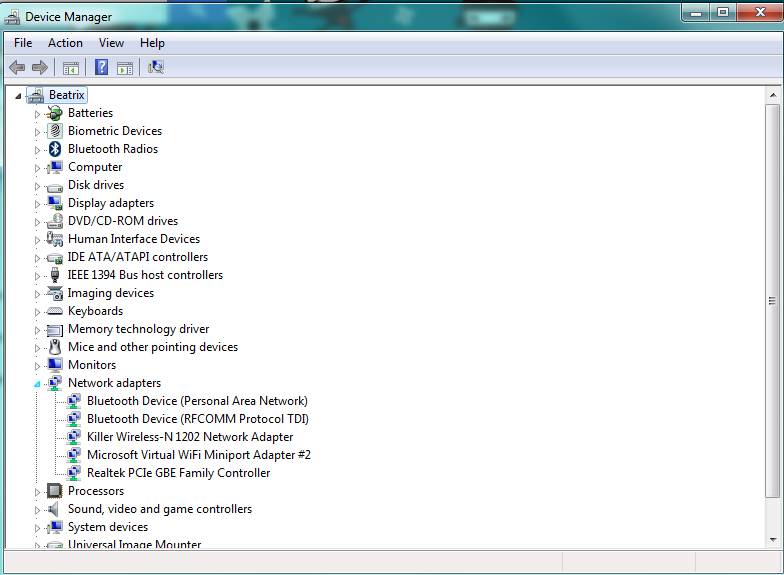This screenshot has width=784, height=575.
Task: Click the Processors chip icon
Action: [x=54, y=491]
